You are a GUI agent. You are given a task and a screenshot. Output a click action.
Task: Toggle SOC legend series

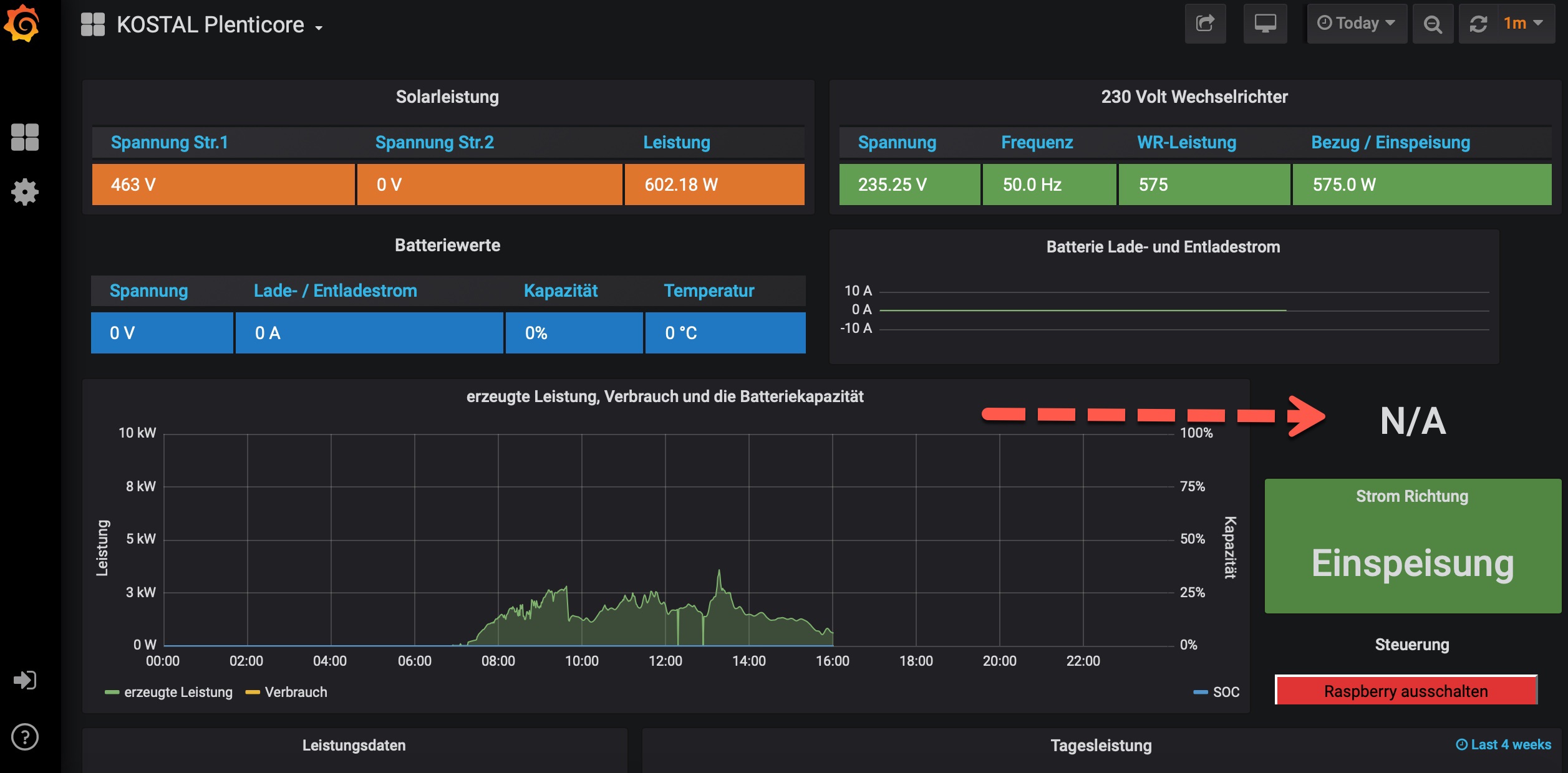click(x=1226, y=692)
